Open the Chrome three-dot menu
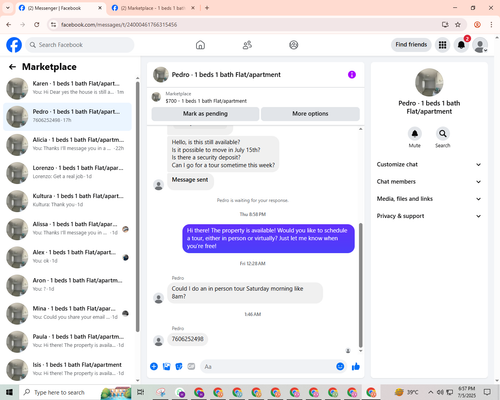 pos(491,25)
